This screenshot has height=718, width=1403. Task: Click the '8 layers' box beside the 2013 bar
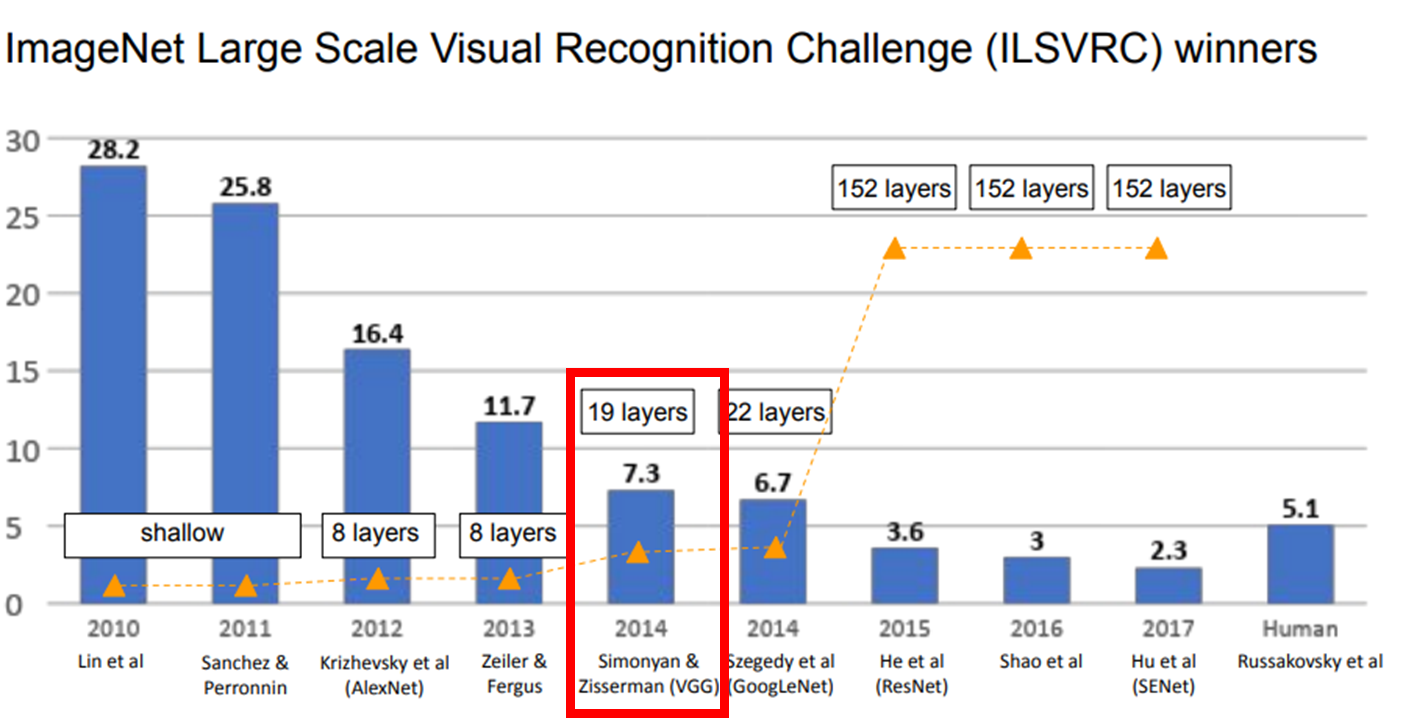(513, 534)
